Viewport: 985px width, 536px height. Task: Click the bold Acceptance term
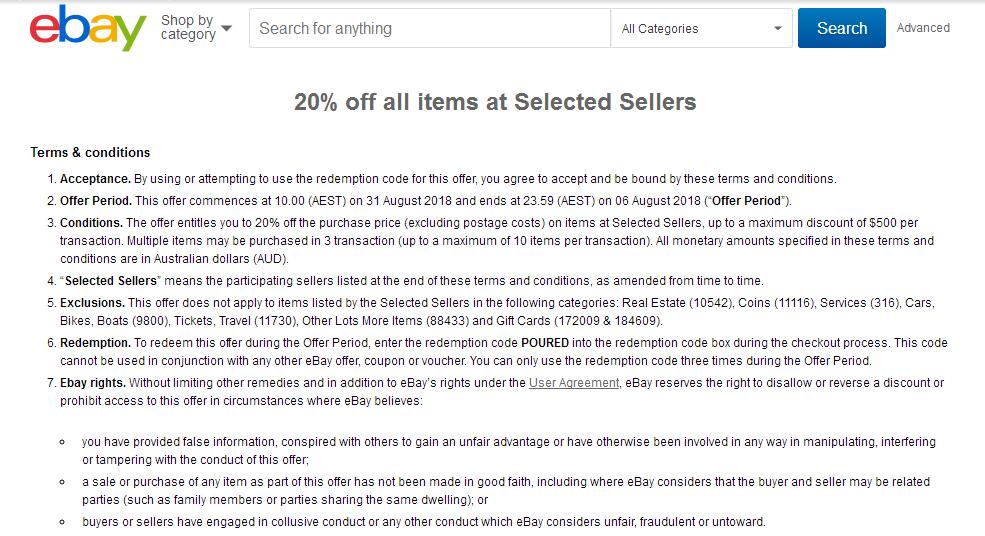coord(95,178)
